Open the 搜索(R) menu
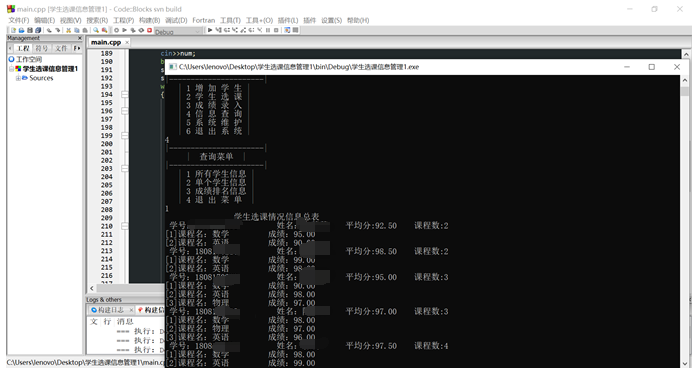This screenshot has width=692, height=369. pyautogui.click(x=97, y=20)
